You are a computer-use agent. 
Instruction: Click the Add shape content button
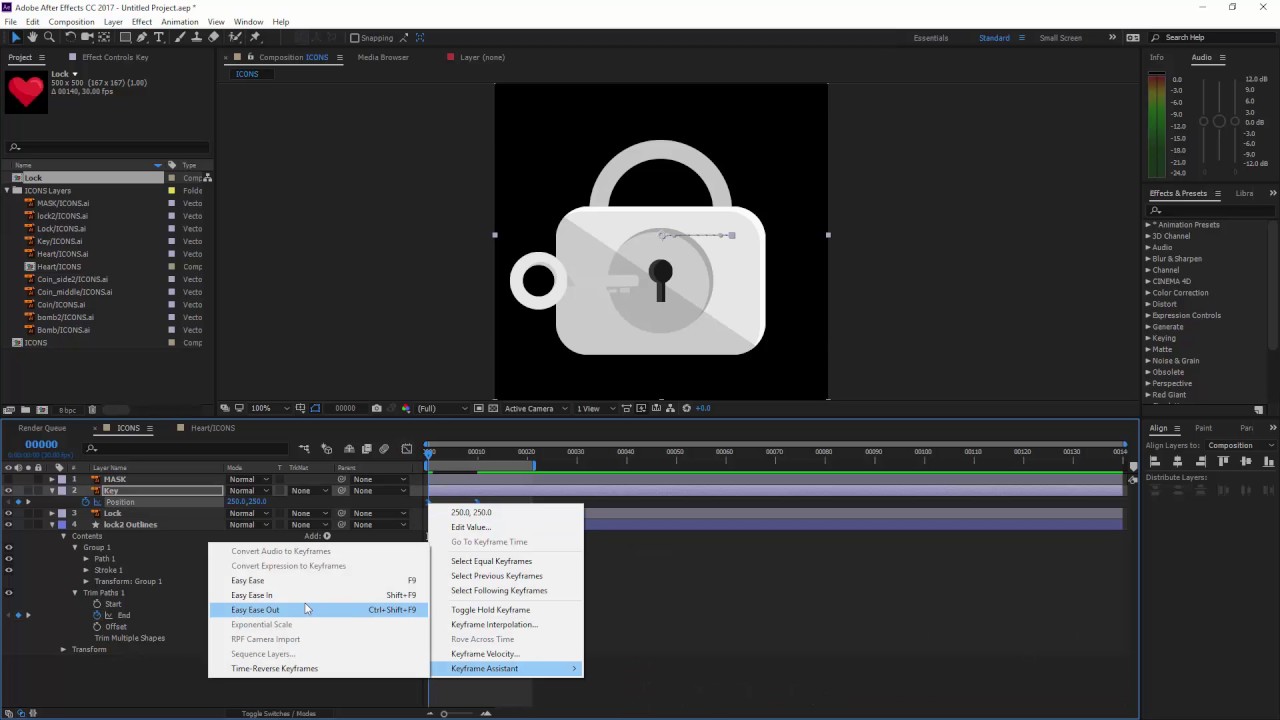[326, 536]
